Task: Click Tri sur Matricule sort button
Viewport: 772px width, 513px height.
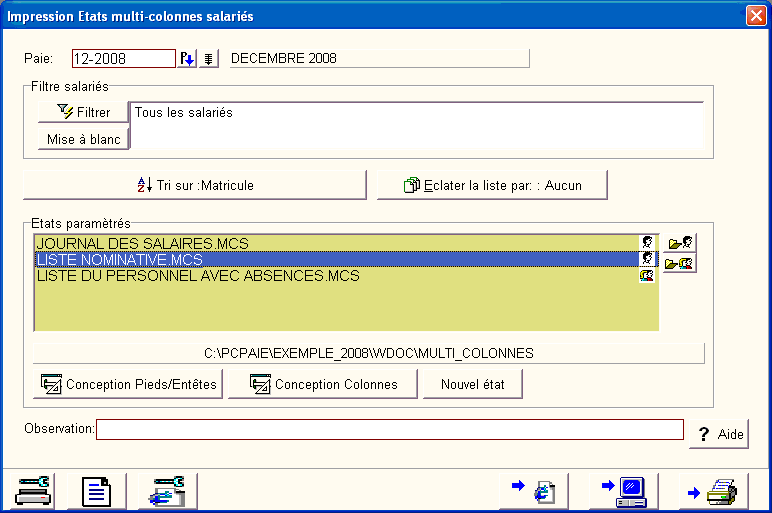Action: tap(194, 185)
